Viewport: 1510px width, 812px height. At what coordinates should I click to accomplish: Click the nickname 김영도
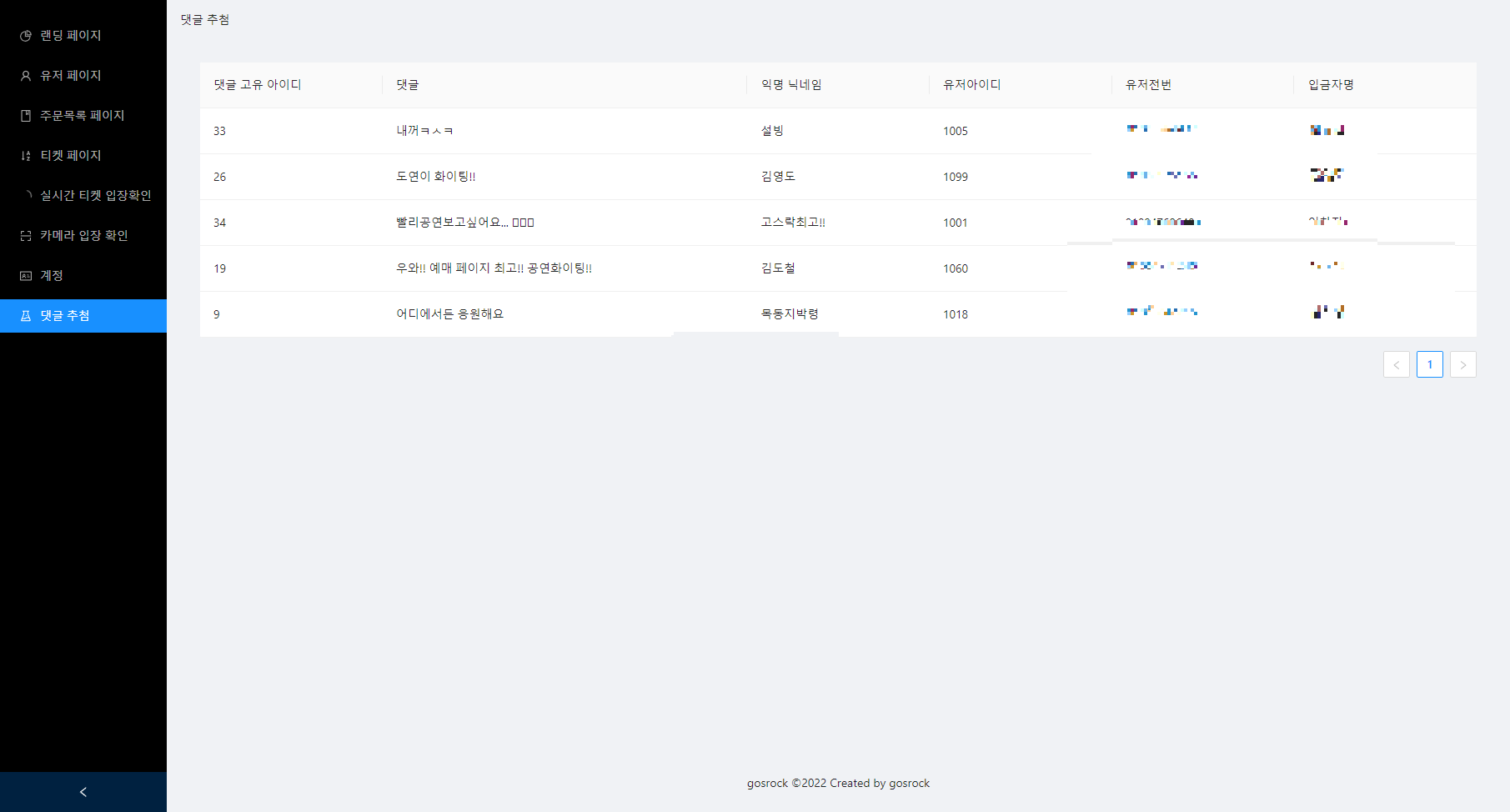pos(778,177)
